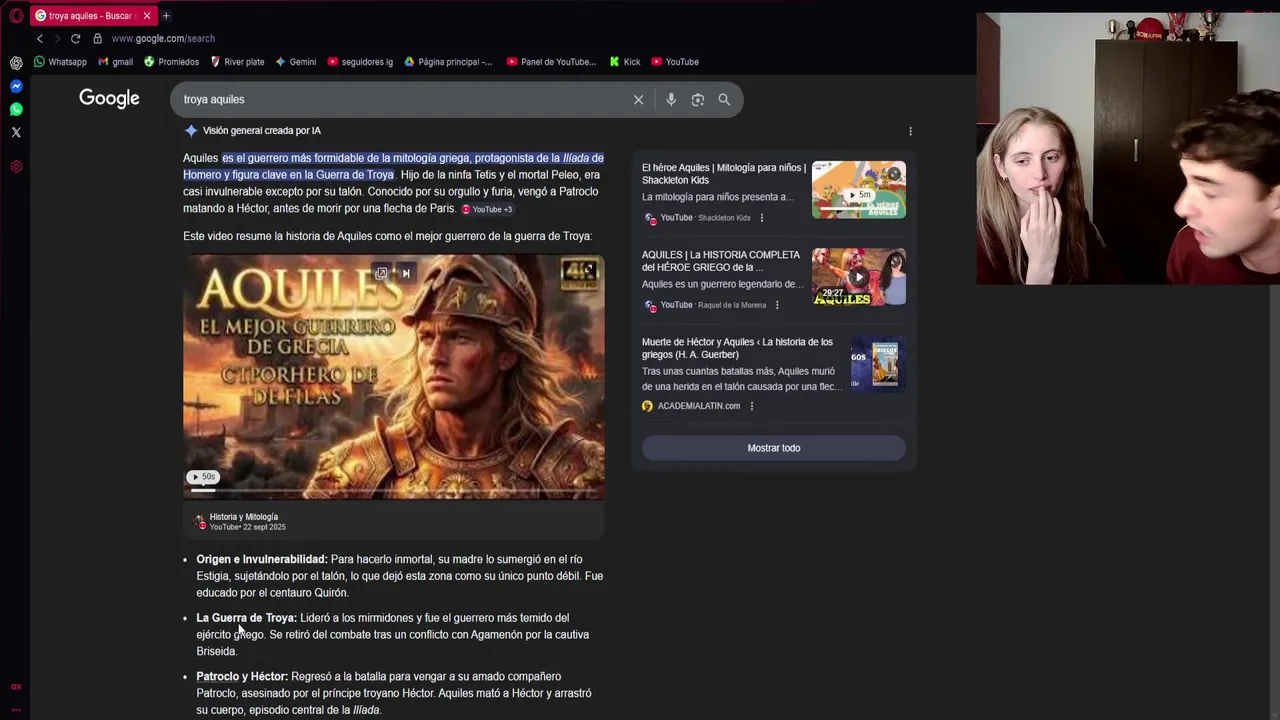
Task: Click the ACADEMIALATIN book cover thumbnail
Action: click(x=878, y=364)
